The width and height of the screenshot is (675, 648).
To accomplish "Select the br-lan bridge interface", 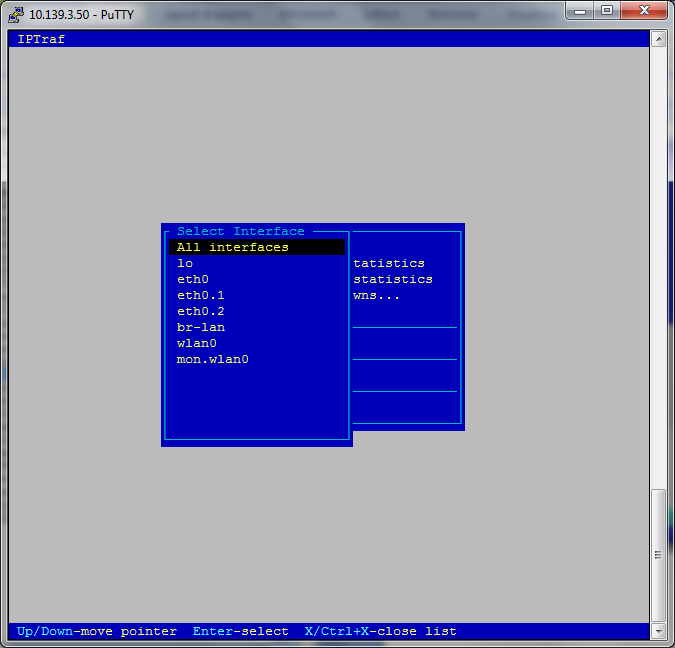I will 201,327.
